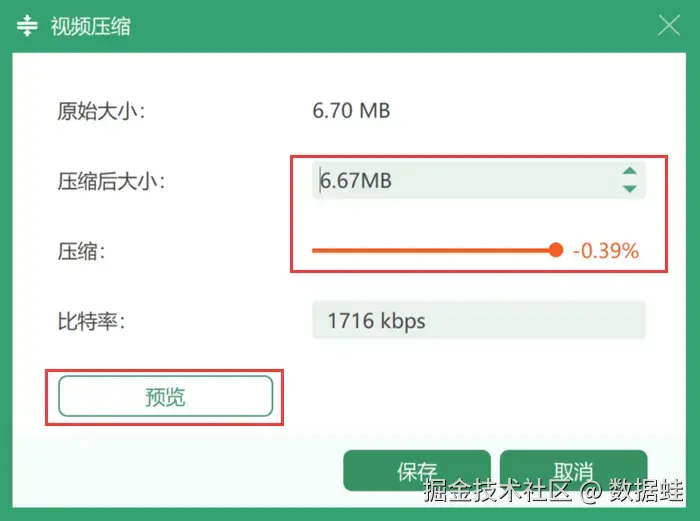Click the 掘金技术社区 watermark text
This screenshot has height=521, width=700.
[497, 490]
